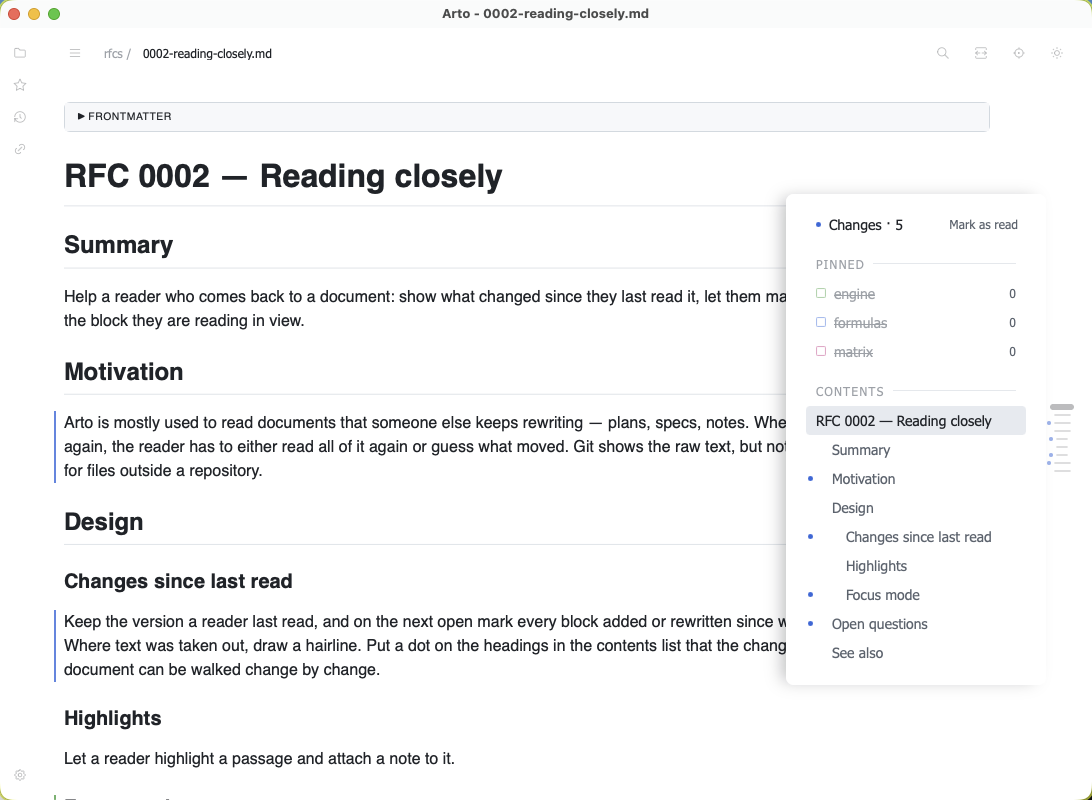Image resolution: width=1092 pixels, height=800 pixels.
Task: Click the rfcs breadcrumb folder
Action: click(113, 54)
